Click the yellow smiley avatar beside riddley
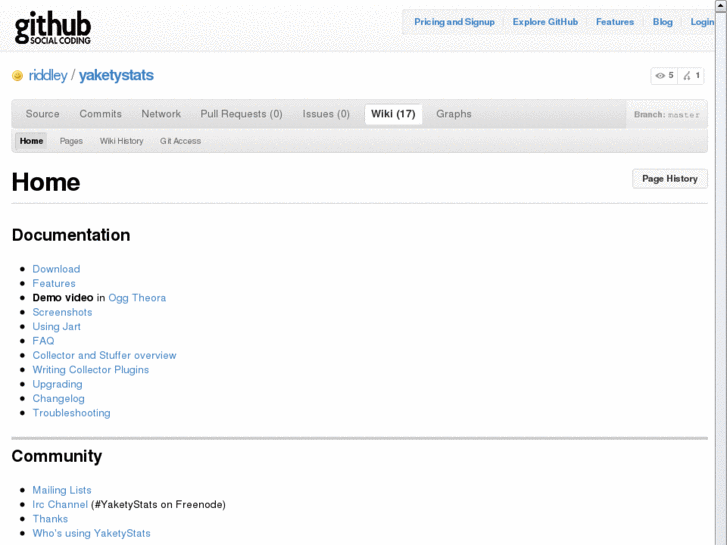 (17, 76)
